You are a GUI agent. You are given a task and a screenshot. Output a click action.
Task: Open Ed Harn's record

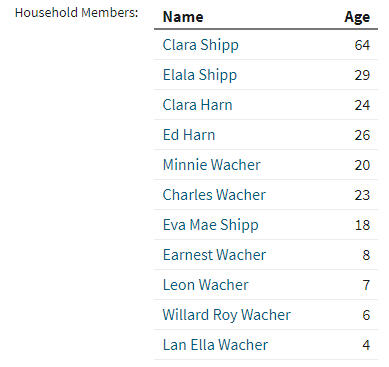tap(189, 135)
